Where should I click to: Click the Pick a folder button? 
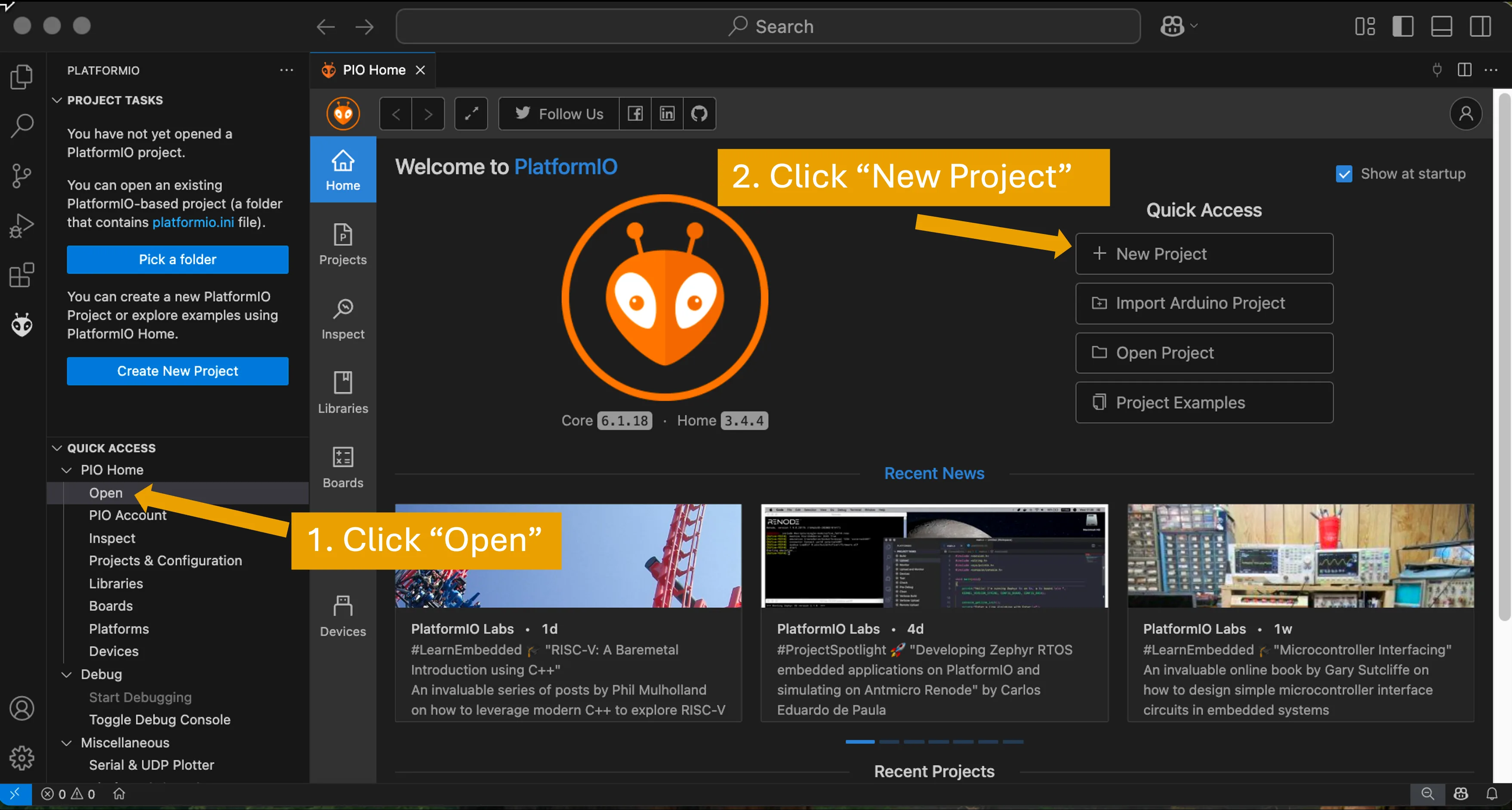(177, 259)
